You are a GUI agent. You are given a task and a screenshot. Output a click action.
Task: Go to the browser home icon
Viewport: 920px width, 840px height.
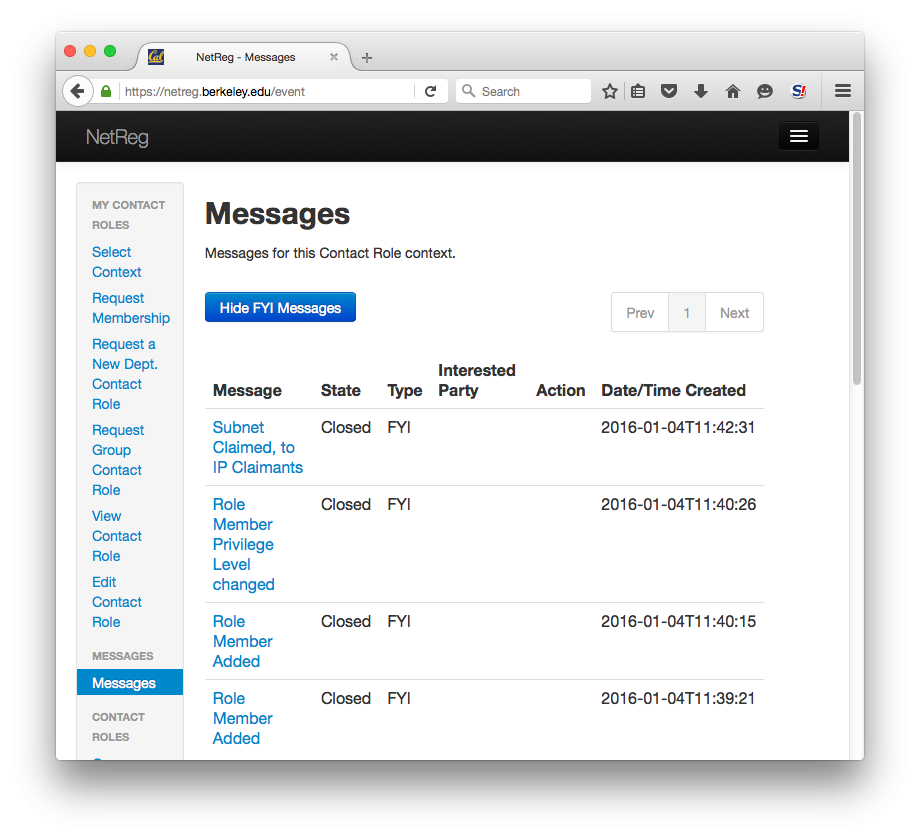coord(732,91)
